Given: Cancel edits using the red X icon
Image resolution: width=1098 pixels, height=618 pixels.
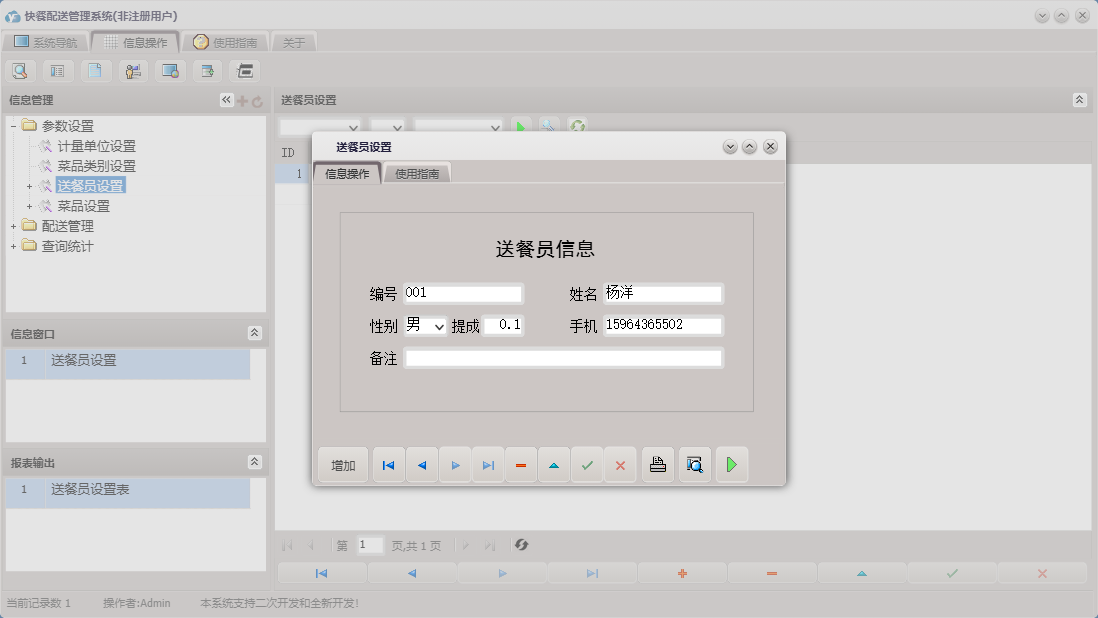Looking at the screenshot, I should [x=620, y=464].
